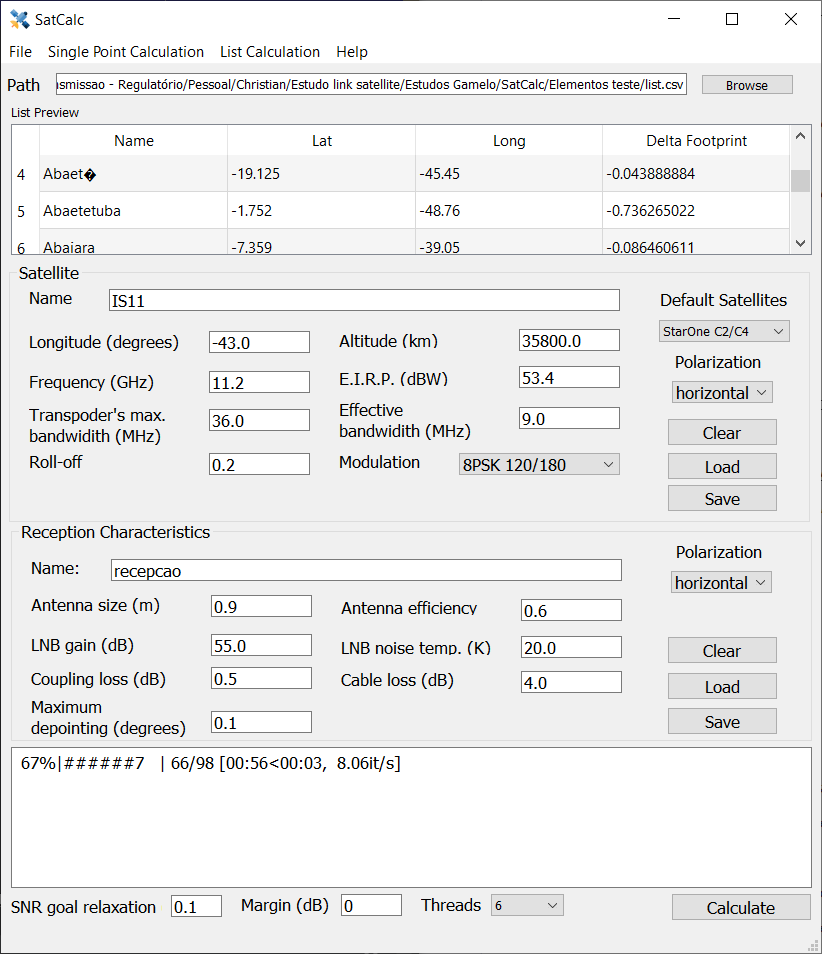Open the File menu

coord(20,52)
